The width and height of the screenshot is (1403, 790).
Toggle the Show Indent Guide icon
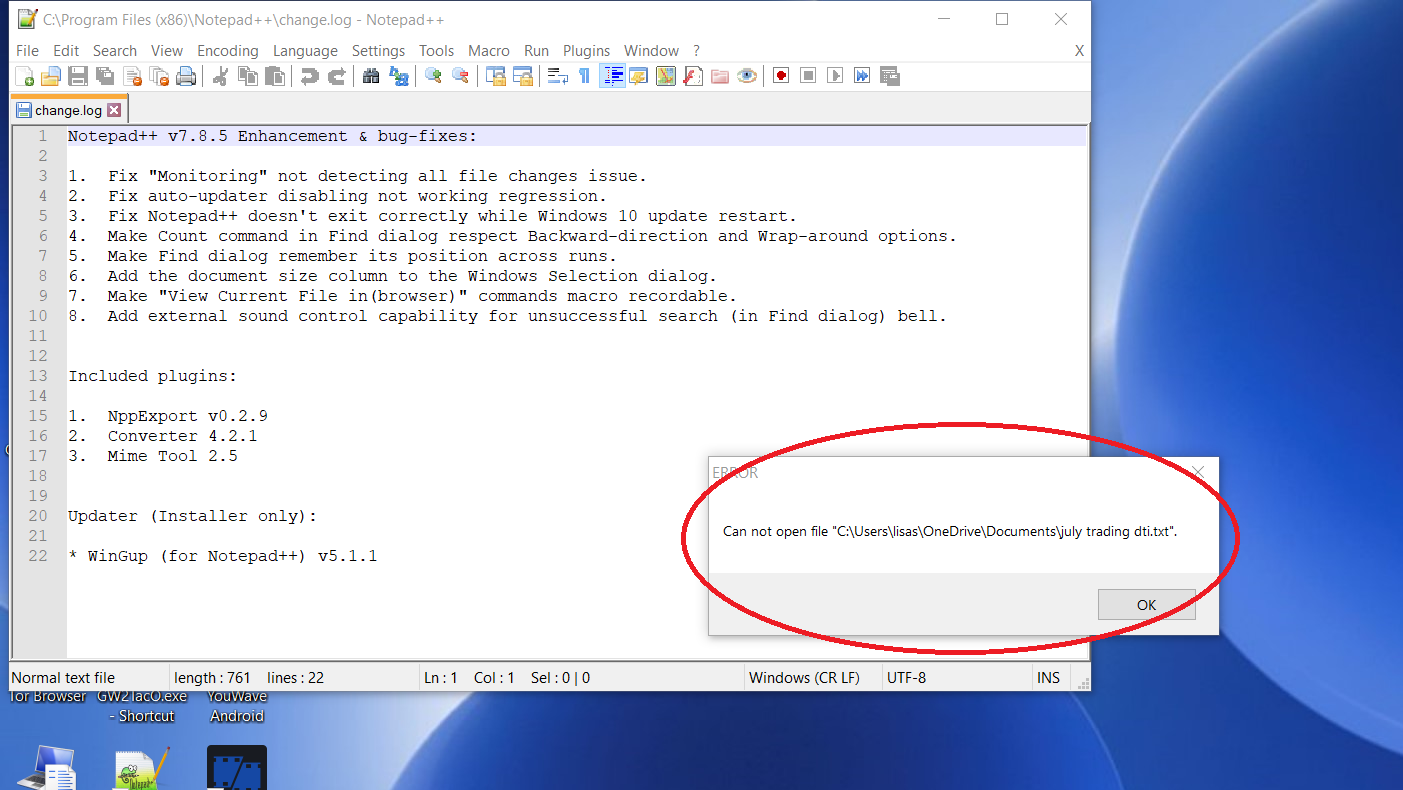pos(612,76)
